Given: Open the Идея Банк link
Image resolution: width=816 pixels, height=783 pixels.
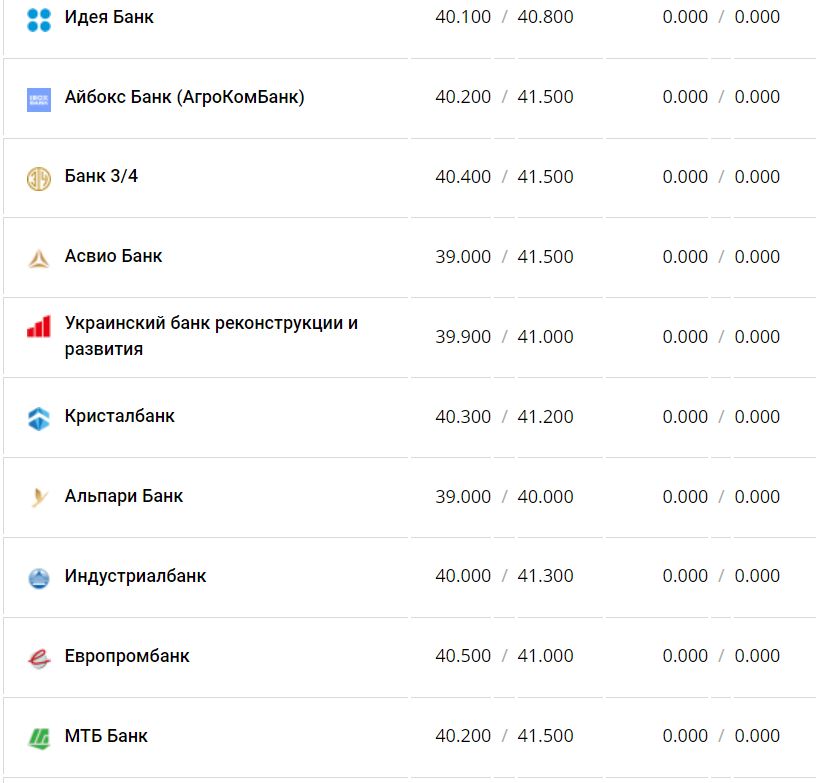Looking at the screenshot, I should click(109, 17).
